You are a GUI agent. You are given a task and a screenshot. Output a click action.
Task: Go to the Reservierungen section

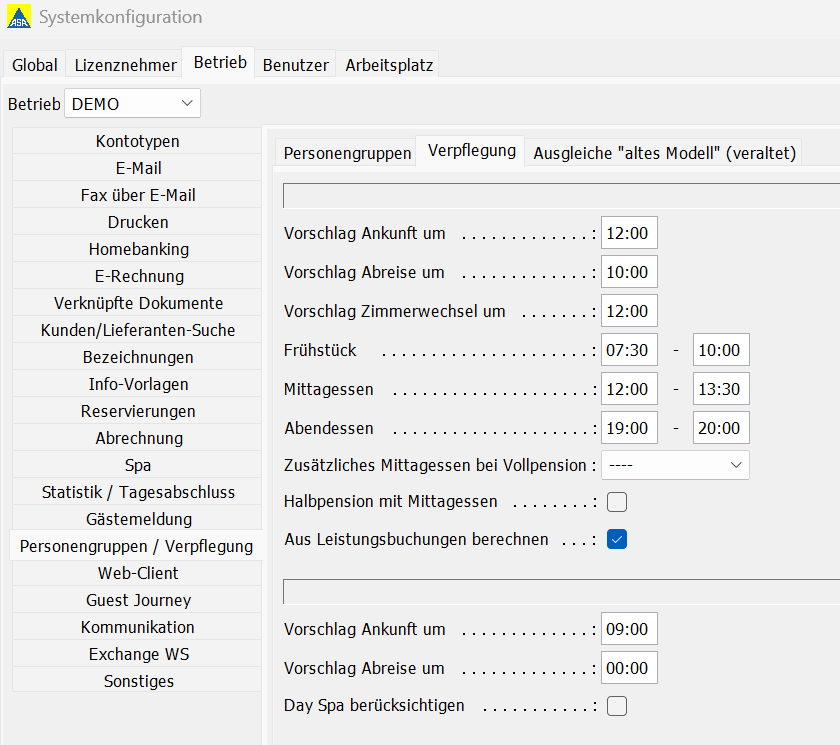137,411
